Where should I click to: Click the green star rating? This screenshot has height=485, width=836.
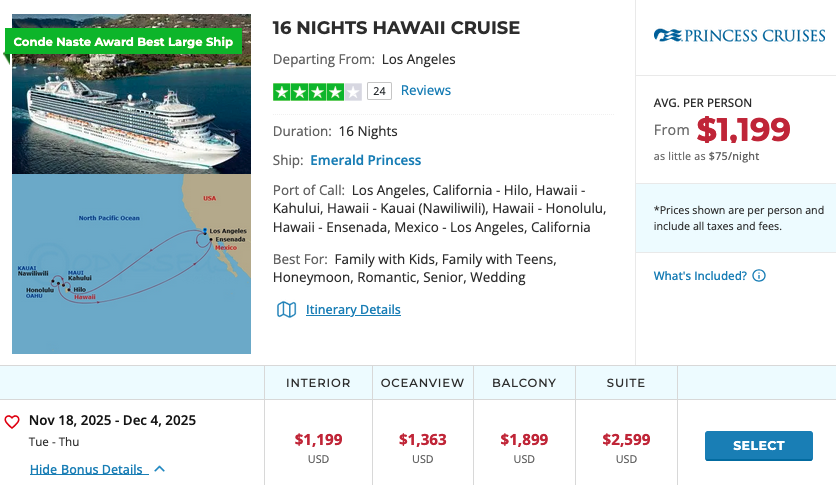pos(317,92)
